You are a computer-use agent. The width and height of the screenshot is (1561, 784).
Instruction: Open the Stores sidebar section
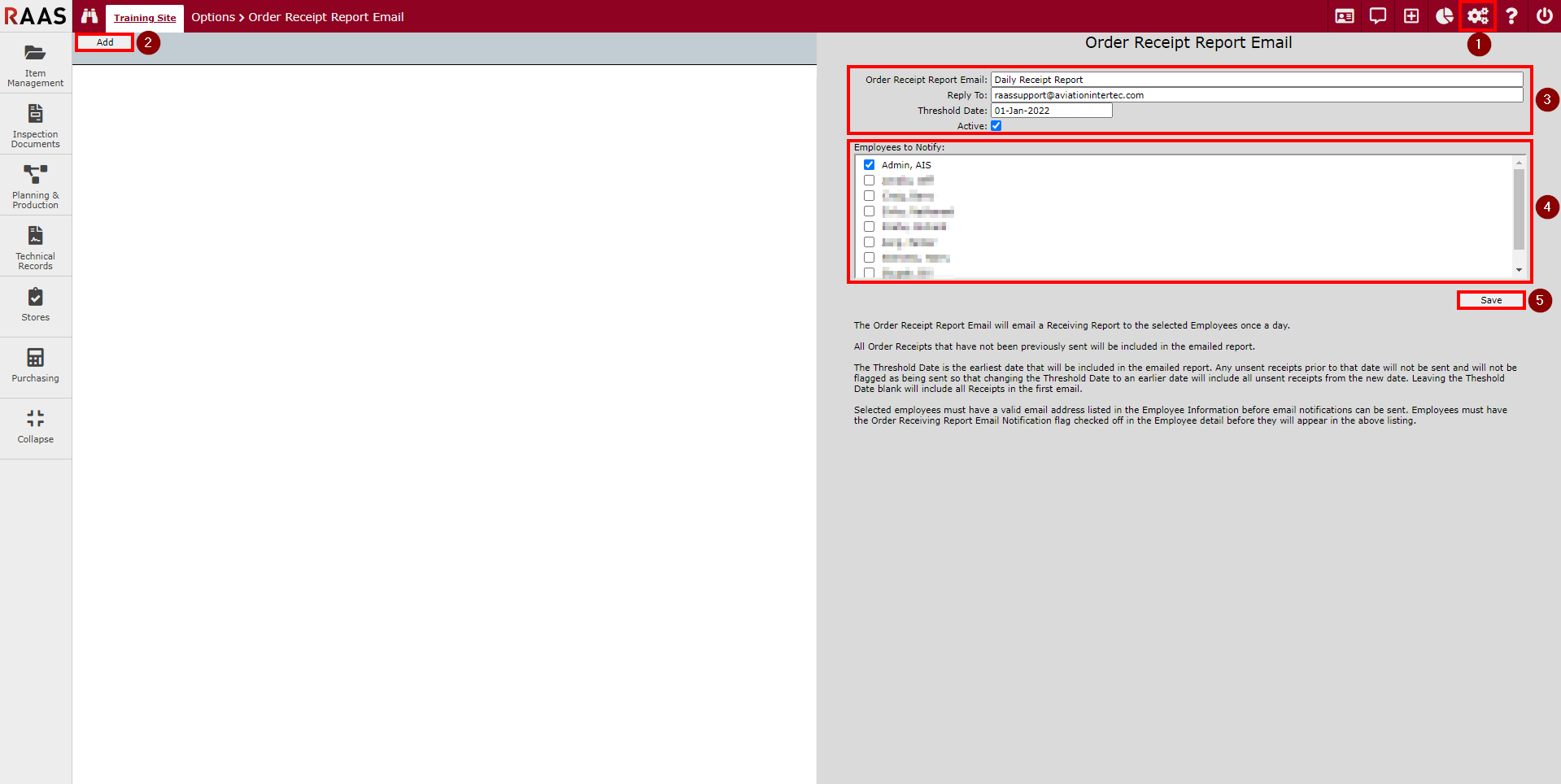(x=35, y=305)
